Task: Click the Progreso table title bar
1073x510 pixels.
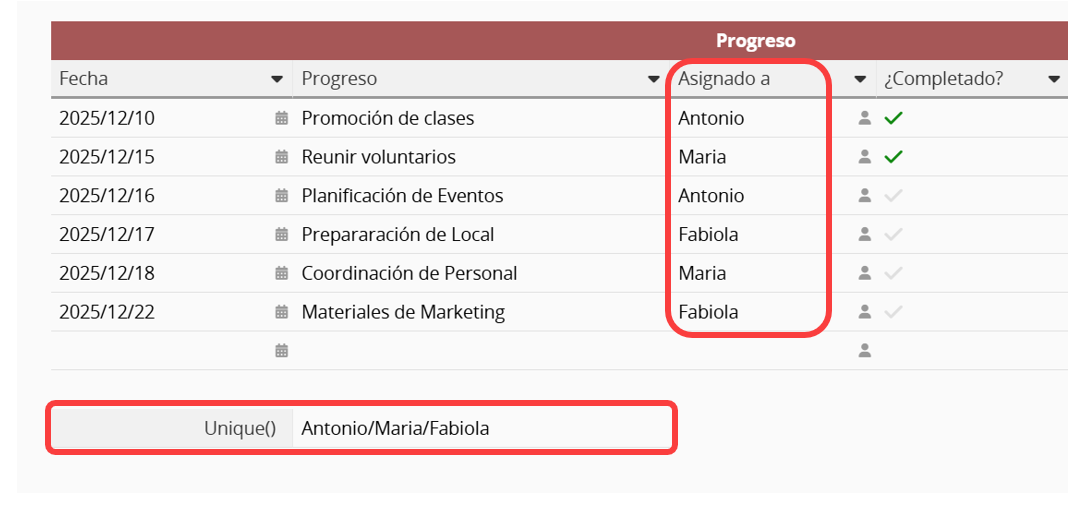Action: point(755,41)
